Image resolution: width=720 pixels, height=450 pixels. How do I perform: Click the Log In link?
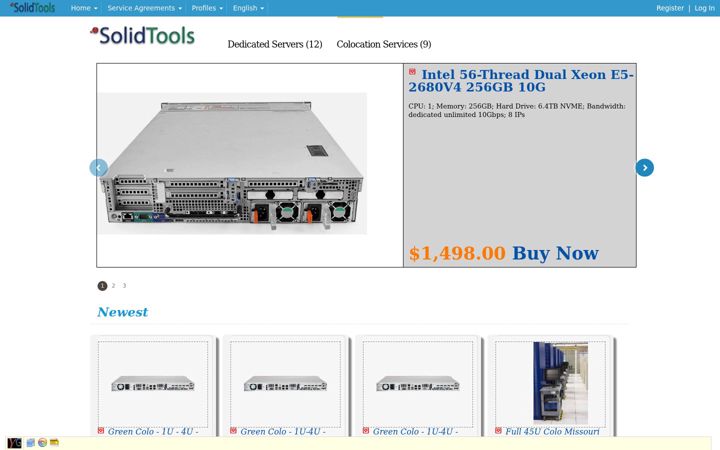[704, 8]
